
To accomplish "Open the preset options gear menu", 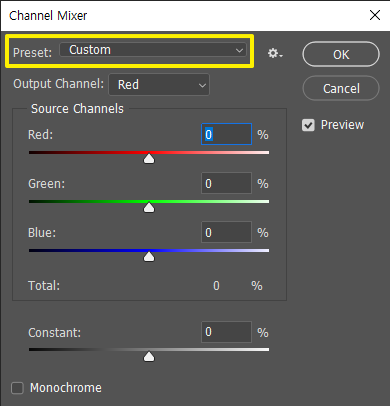I will pyautogui.click(x=275, y=53).
